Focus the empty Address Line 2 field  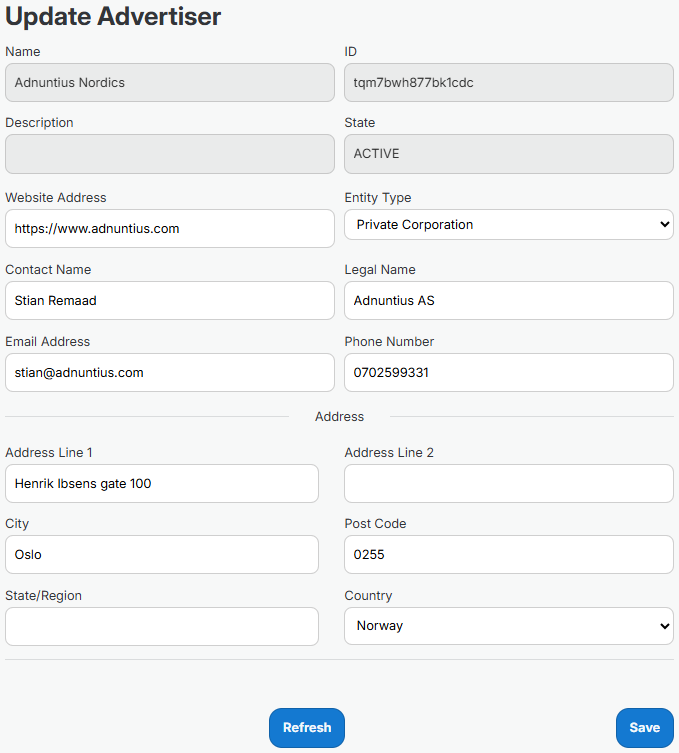pos(508,484)
